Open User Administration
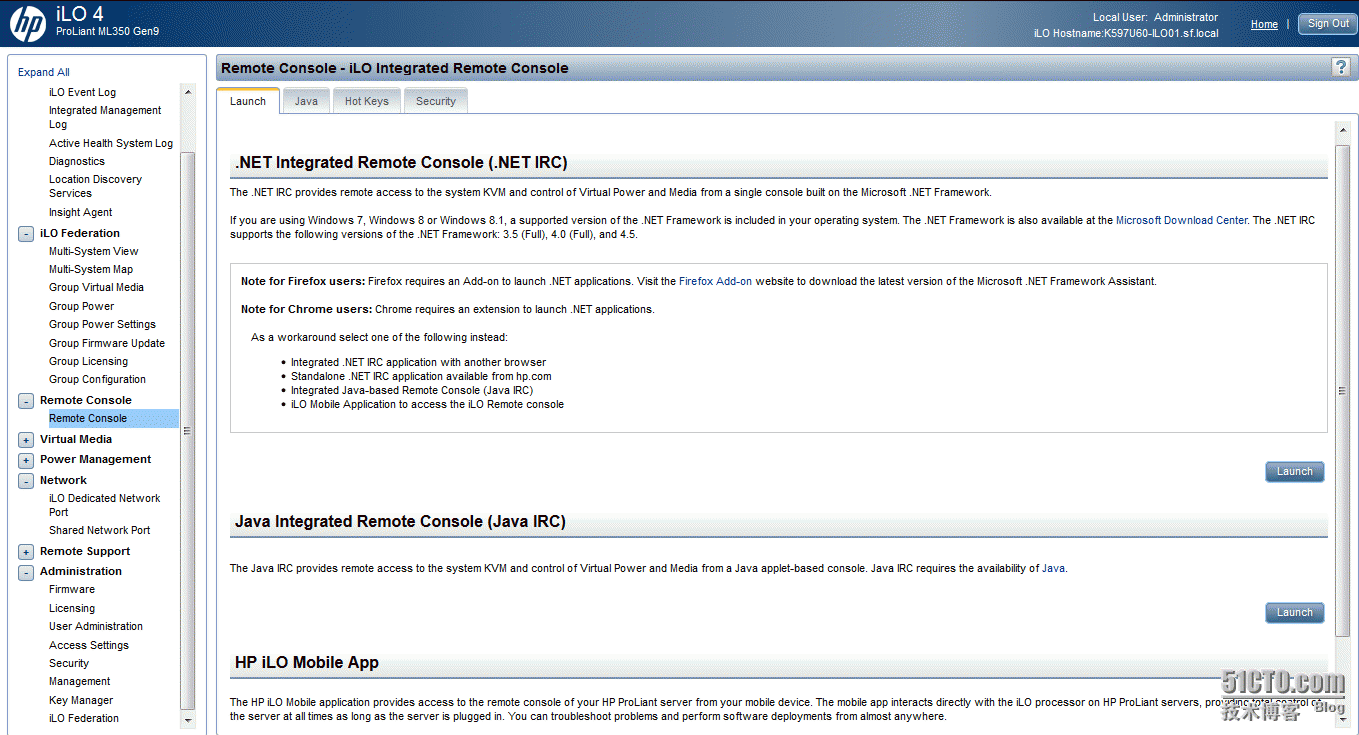The height and width of the screenshot is (735, 1359). [x=96, y=626]
